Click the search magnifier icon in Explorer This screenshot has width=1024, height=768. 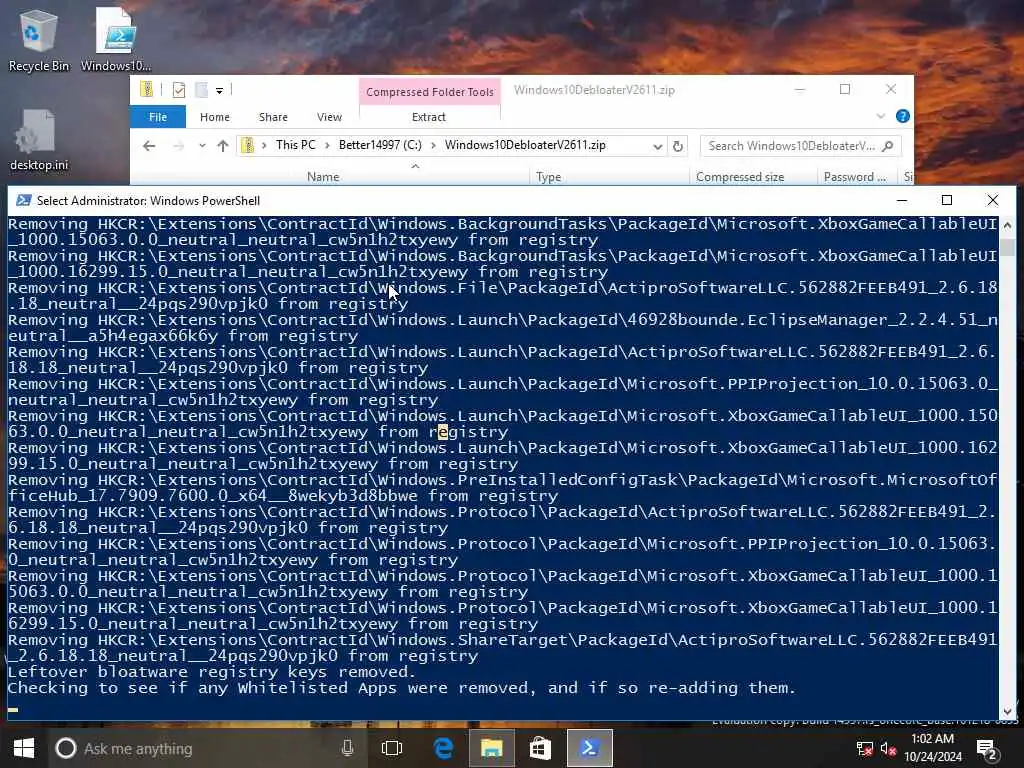888,146
